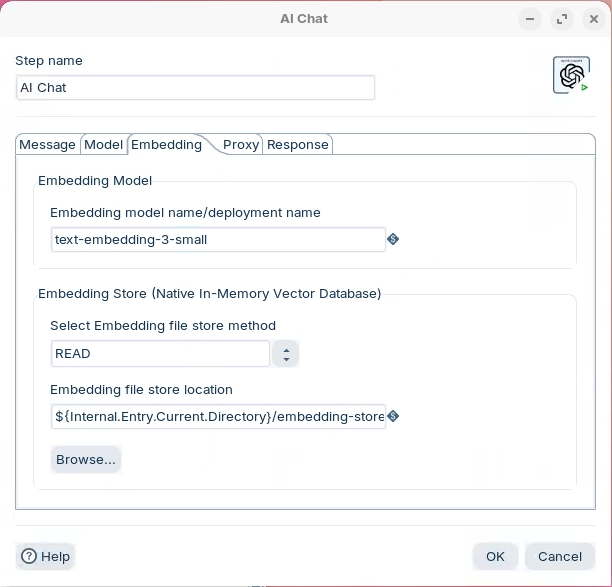Go to the Proxy tab

pyautogui.click(x=241, y=145)
